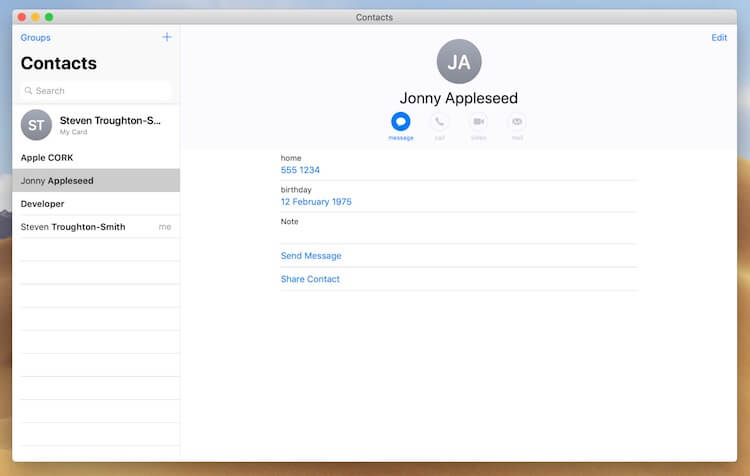Click the home number 555 1234

click(300, 170)
